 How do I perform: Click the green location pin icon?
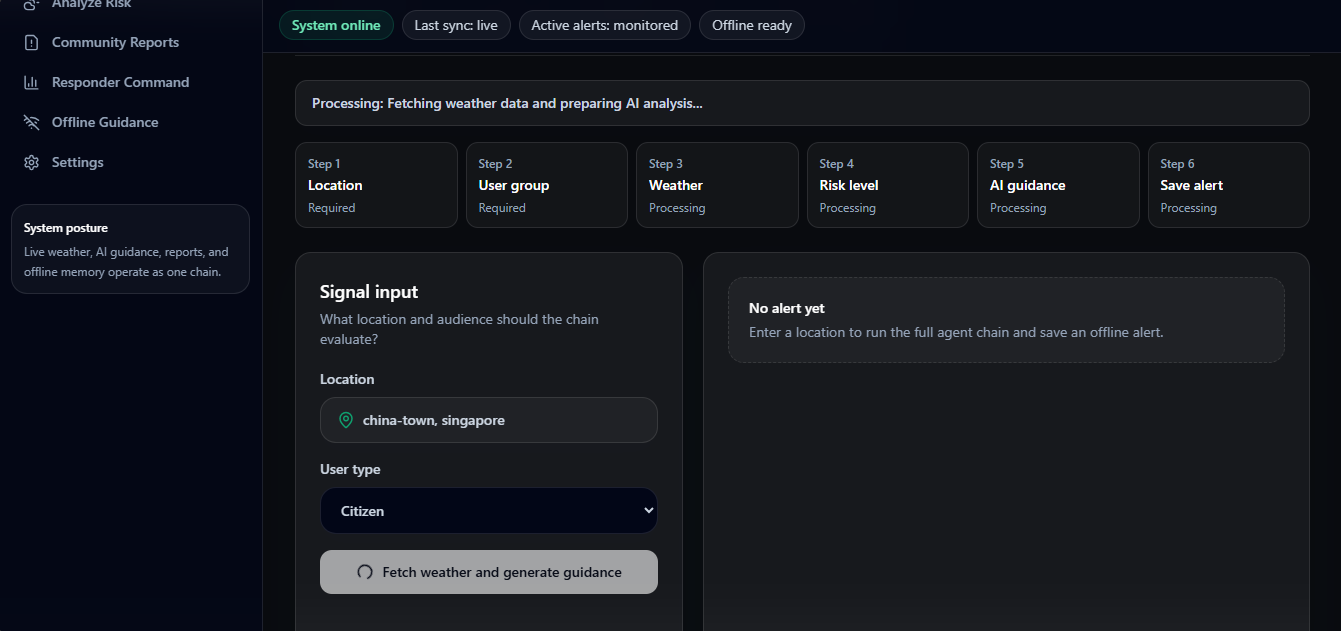click(x=346, y=420)
